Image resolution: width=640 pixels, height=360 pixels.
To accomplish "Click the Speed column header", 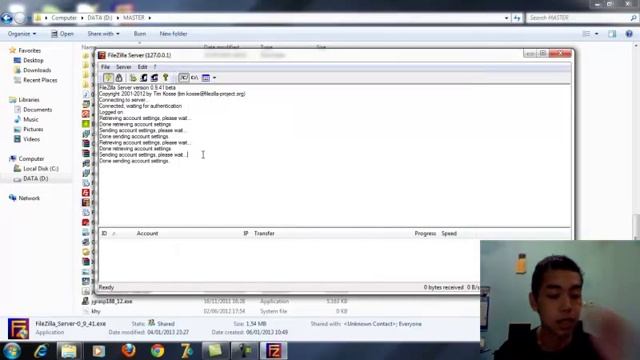I will point(449,233).
